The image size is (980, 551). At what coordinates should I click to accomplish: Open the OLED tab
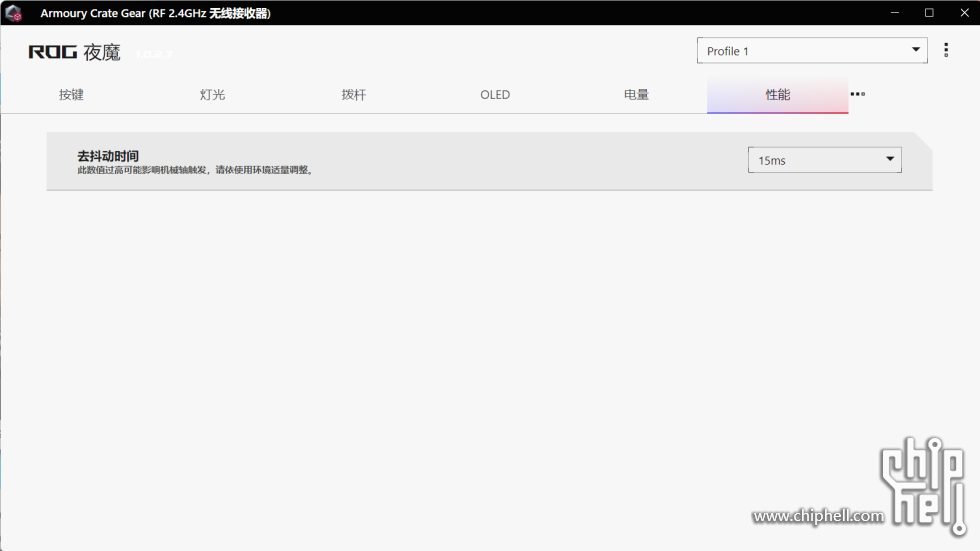pyautogui.click(x=495, y=95)
